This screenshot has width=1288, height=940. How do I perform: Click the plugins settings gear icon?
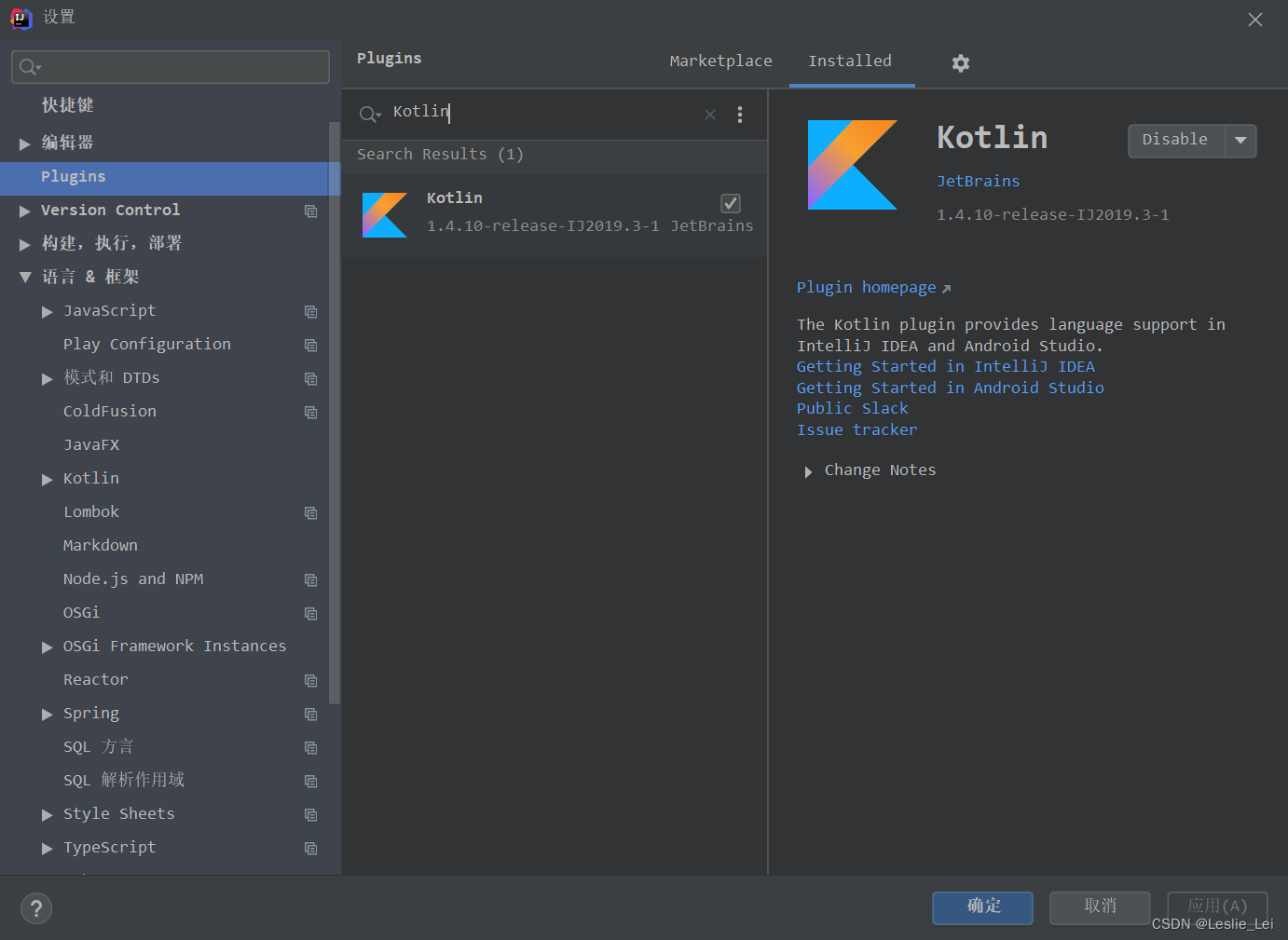[961, 62]
